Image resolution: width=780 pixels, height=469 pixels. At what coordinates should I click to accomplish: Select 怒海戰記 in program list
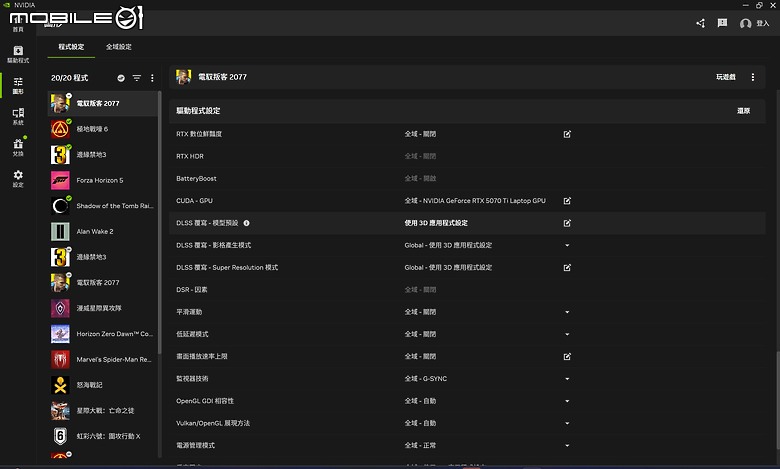click(102, 385)
